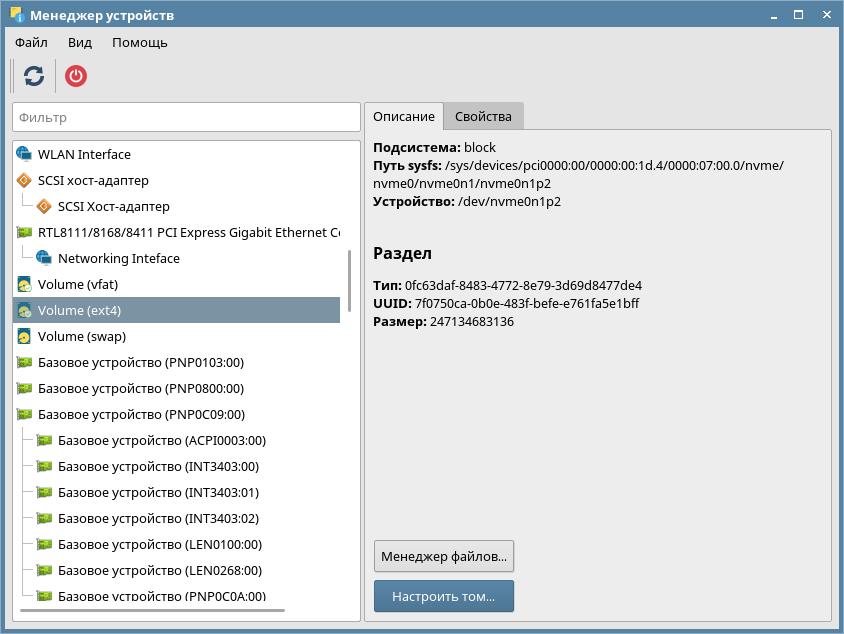Click the SCSI хост-адаптер parent icon

coord(24,180)
